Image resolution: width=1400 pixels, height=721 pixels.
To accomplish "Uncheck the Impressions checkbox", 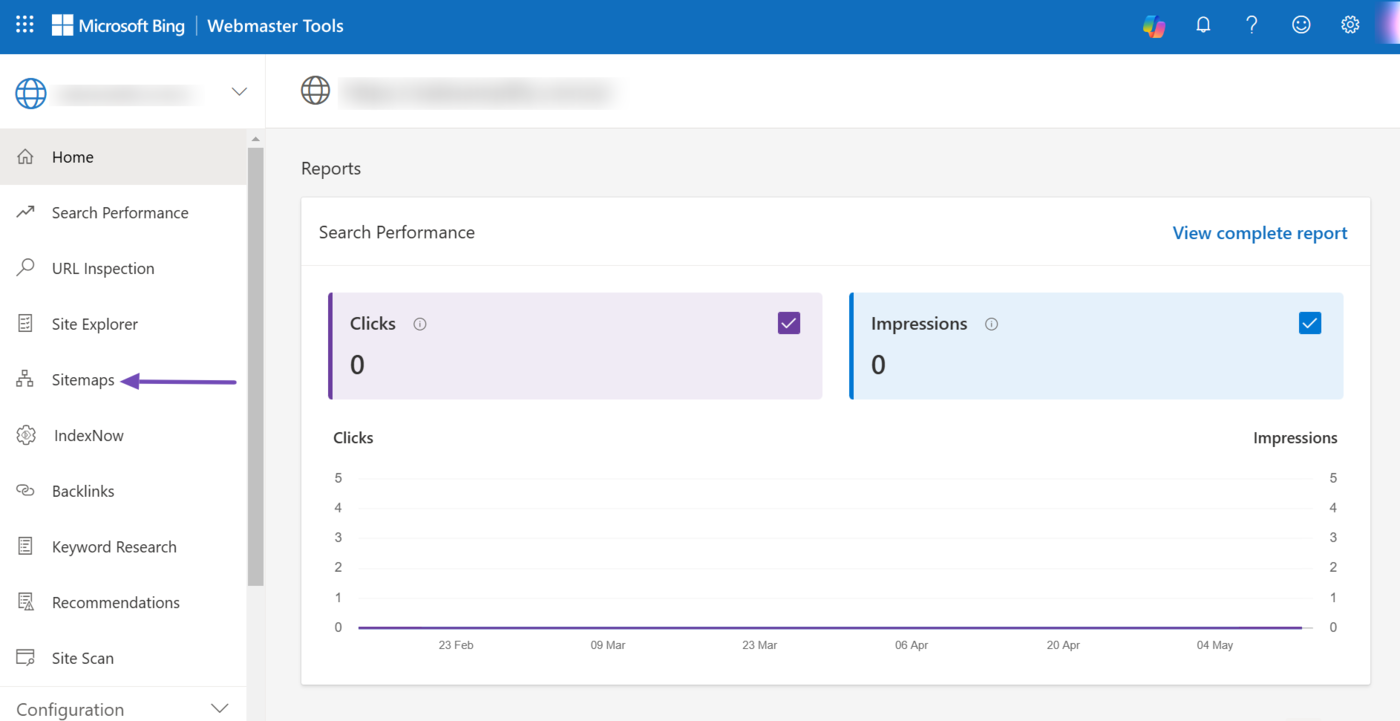I will 1309,323.
